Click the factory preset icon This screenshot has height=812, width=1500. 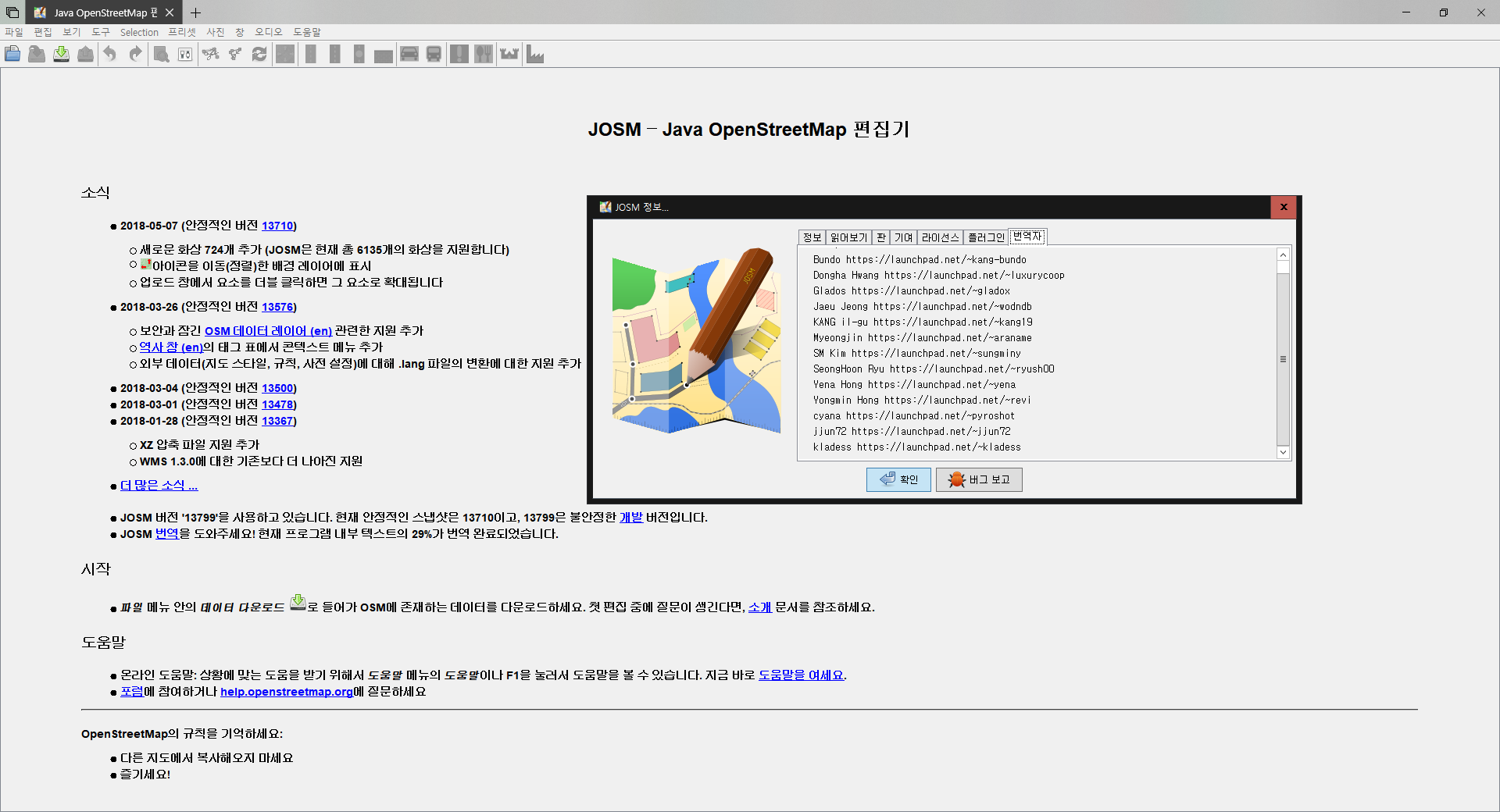(x=535, y=54)
